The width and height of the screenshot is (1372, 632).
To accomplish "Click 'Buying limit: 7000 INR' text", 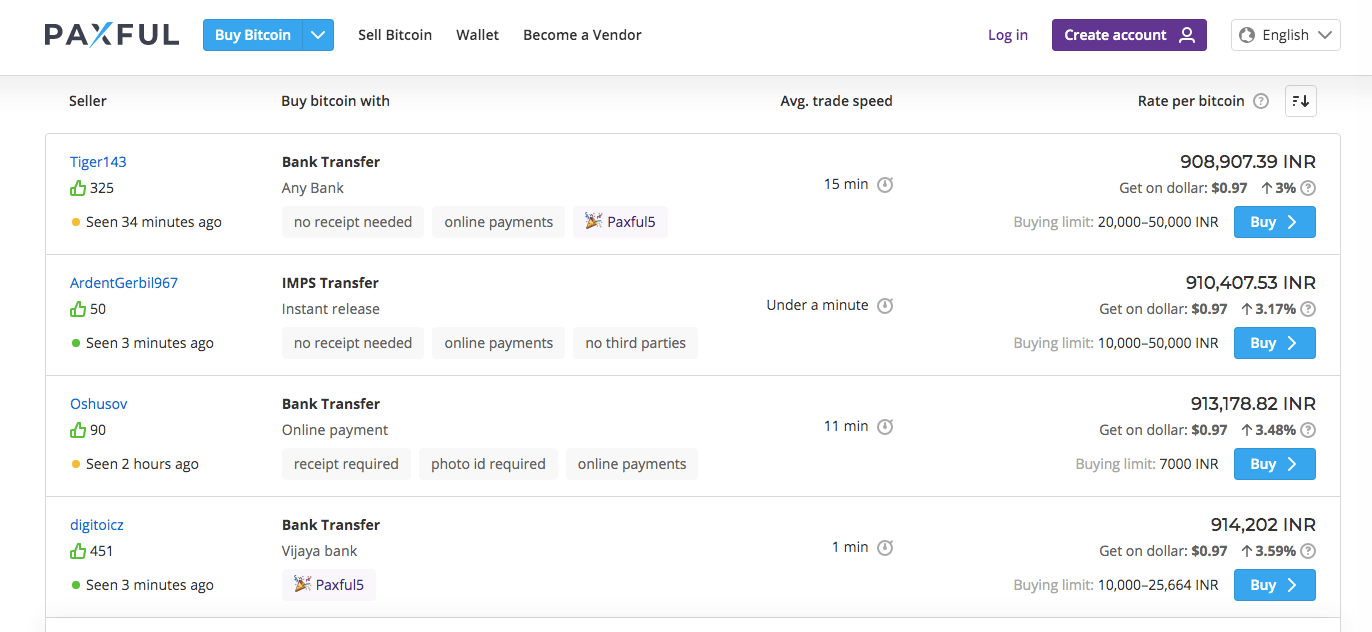I will click(x=1147, y=464).
